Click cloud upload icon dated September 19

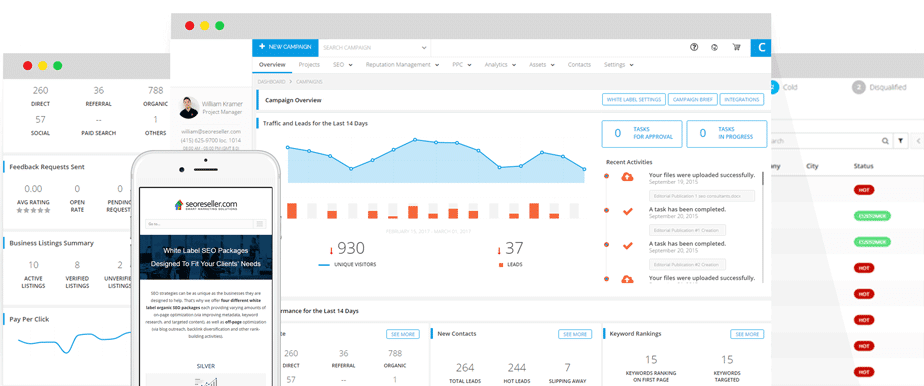coord(628,176)
